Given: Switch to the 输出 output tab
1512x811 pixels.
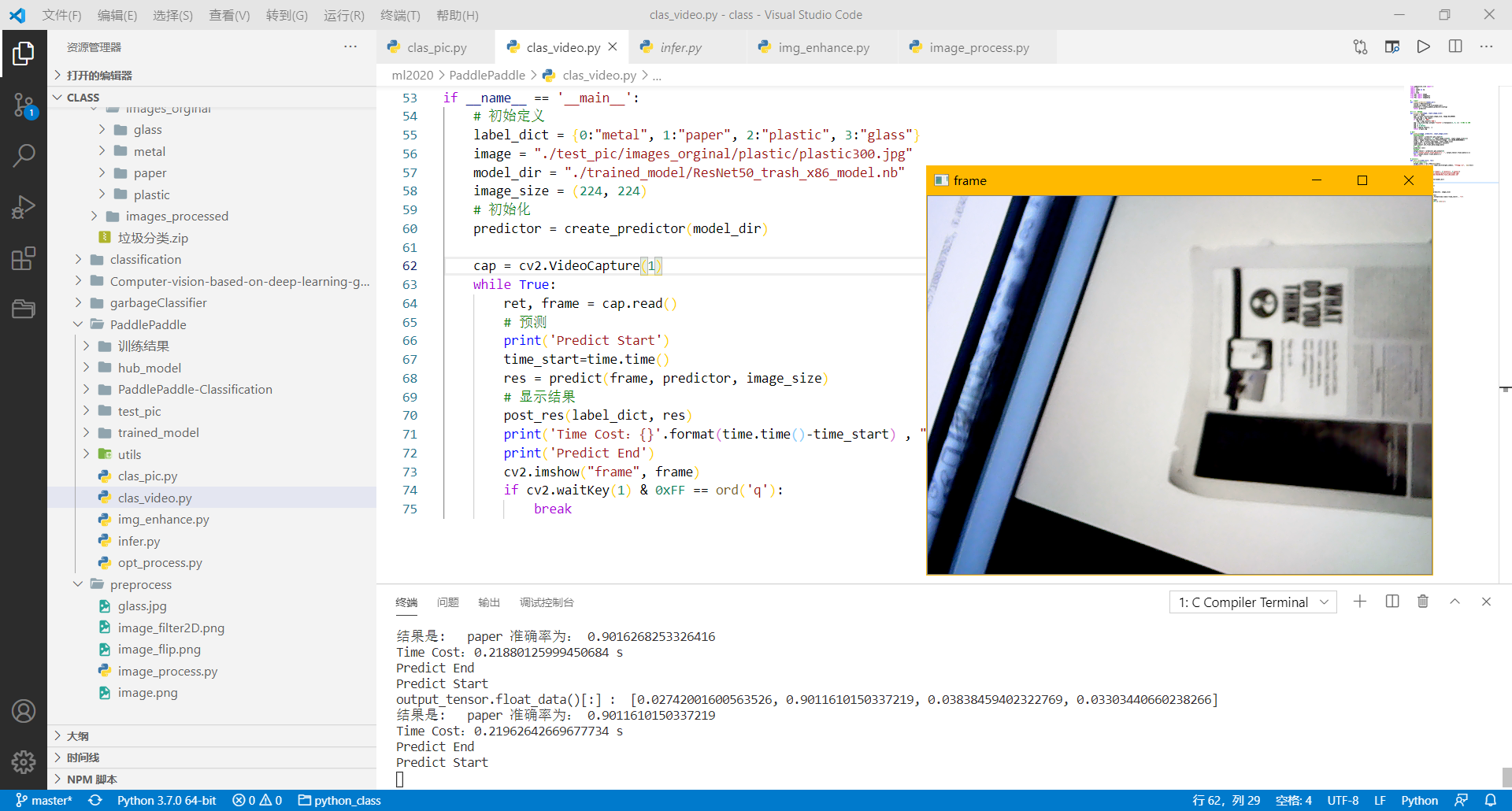Looking at the screenshot, I should tap(489, 602).
